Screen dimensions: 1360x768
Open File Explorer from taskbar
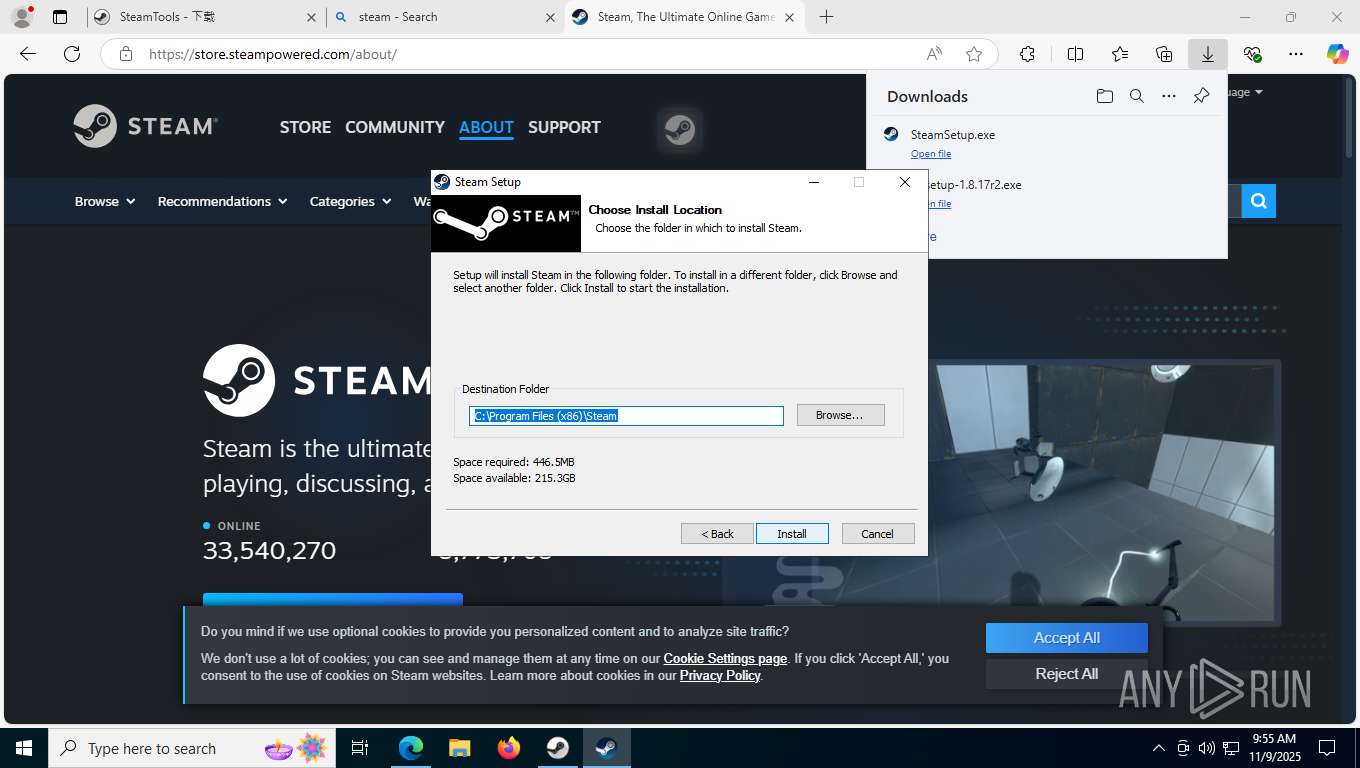[459, 748]
